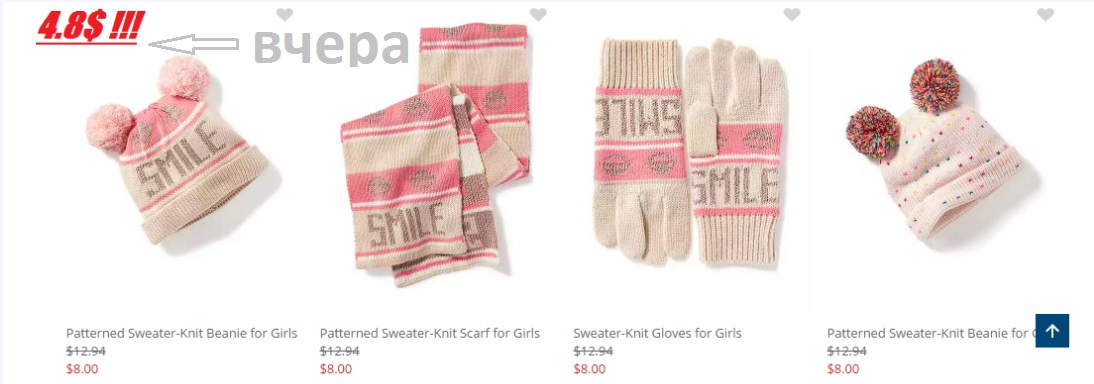Open Patterned Sweater-Knit Beanie for Girls link
This screenshot has width=1094, height=384.
click(x=181, y=333)
